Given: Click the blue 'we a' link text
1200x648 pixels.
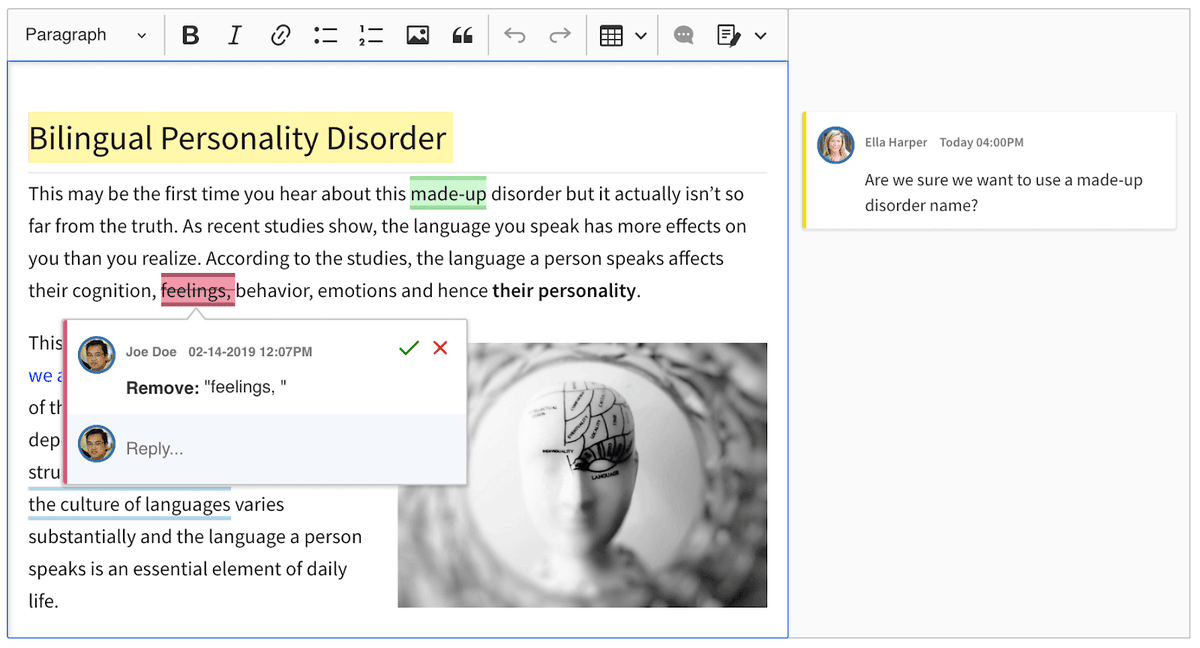Looking at the screenshot, I should [46, 376].
